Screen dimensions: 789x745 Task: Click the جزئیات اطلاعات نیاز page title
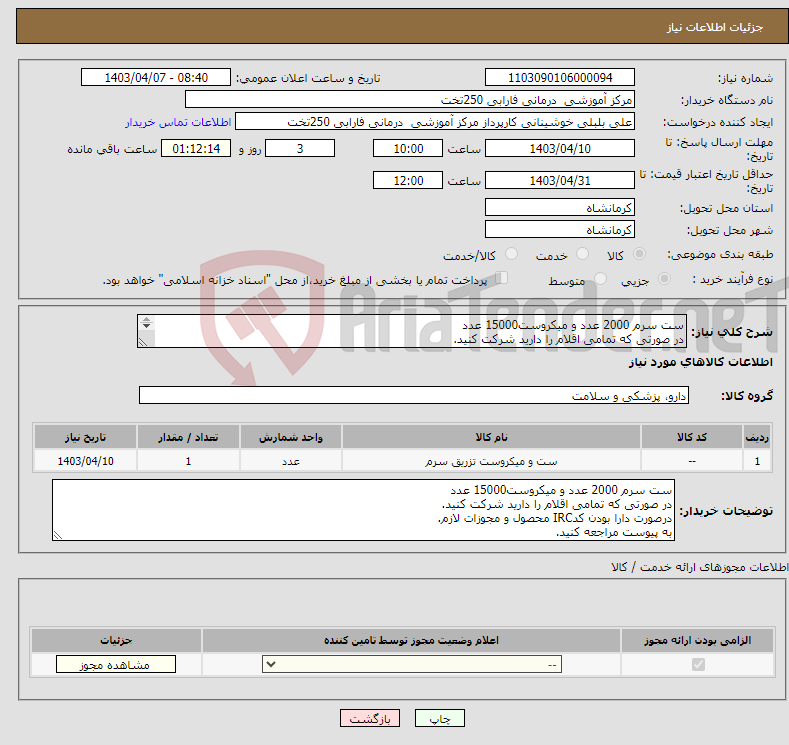[x=715, y=27]
